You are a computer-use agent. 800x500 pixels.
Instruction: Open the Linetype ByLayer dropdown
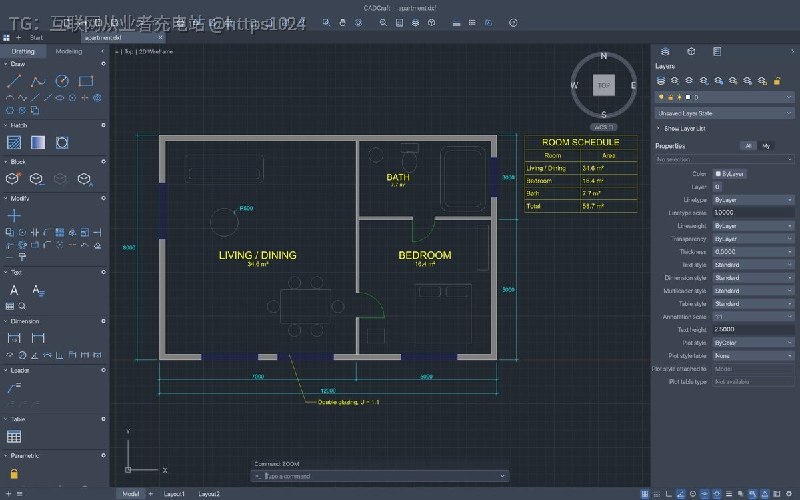pos(753,200)
